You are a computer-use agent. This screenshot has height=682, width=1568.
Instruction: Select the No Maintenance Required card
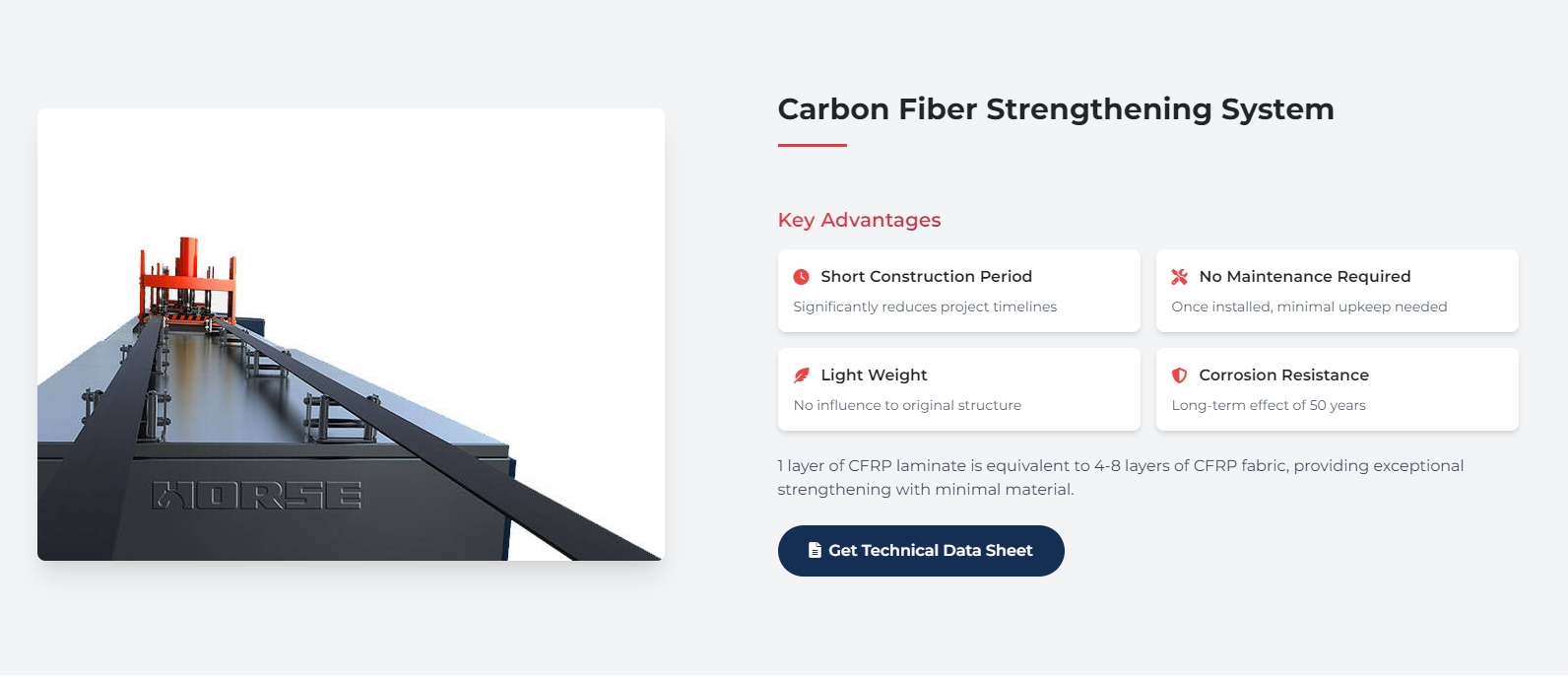point(1337,291)
